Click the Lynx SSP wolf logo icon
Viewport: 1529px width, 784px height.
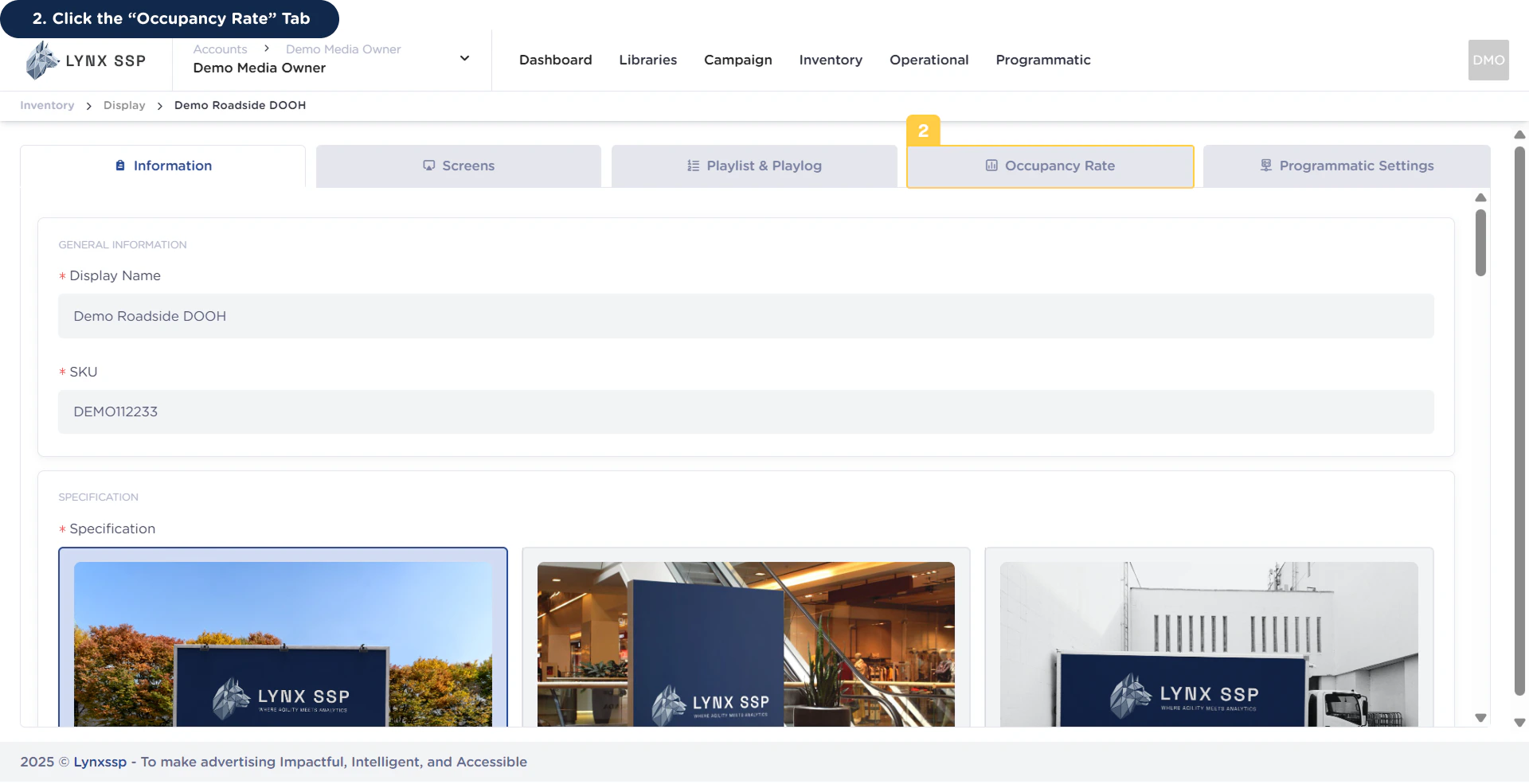tap(42, 60)
